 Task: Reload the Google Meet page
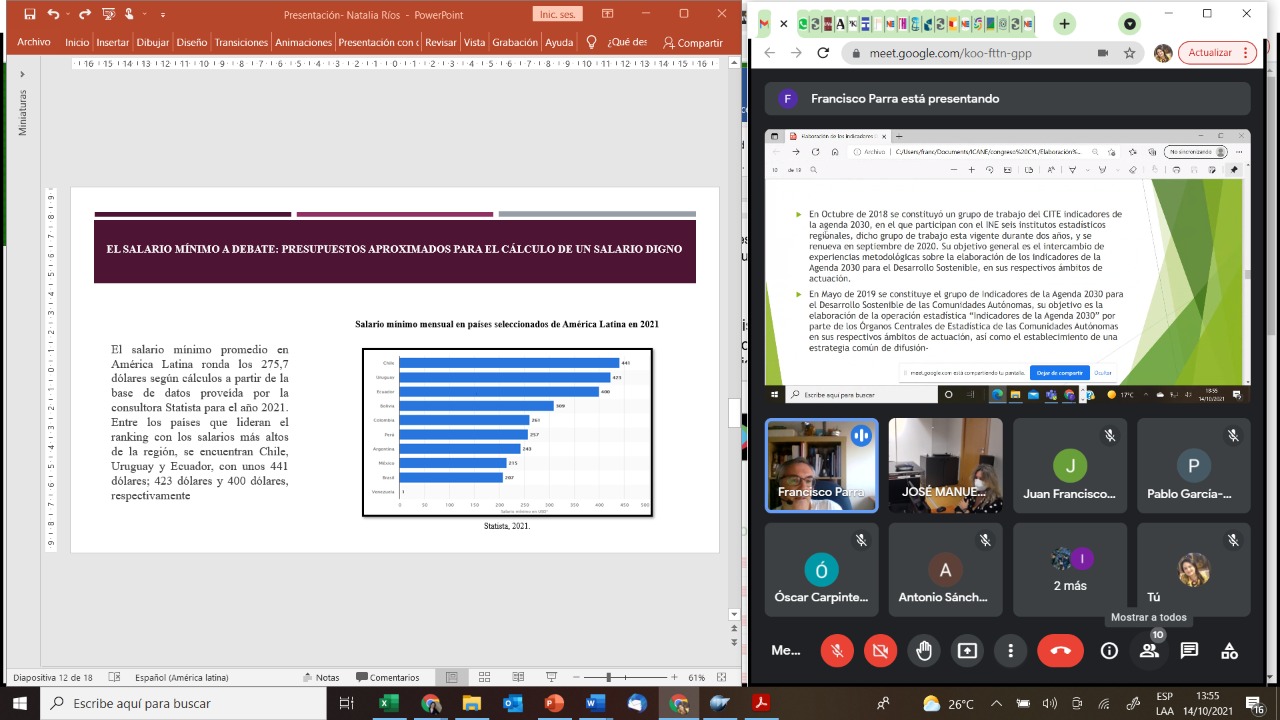[823, 53]
